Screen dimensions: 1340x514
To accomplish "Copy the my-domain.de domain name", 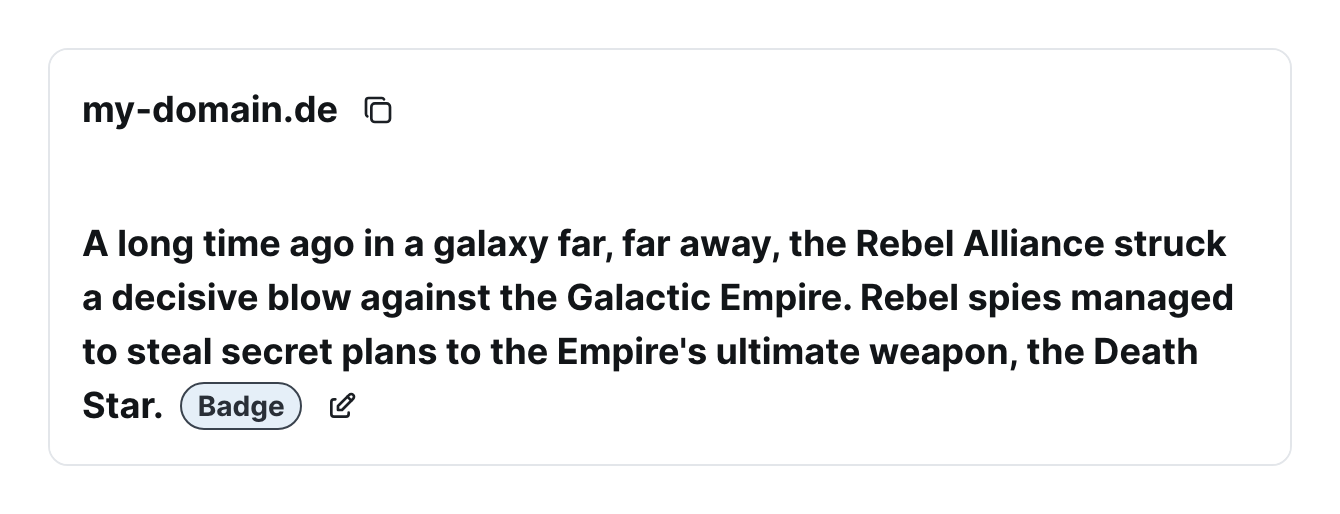I will click(x=378, y=110).
